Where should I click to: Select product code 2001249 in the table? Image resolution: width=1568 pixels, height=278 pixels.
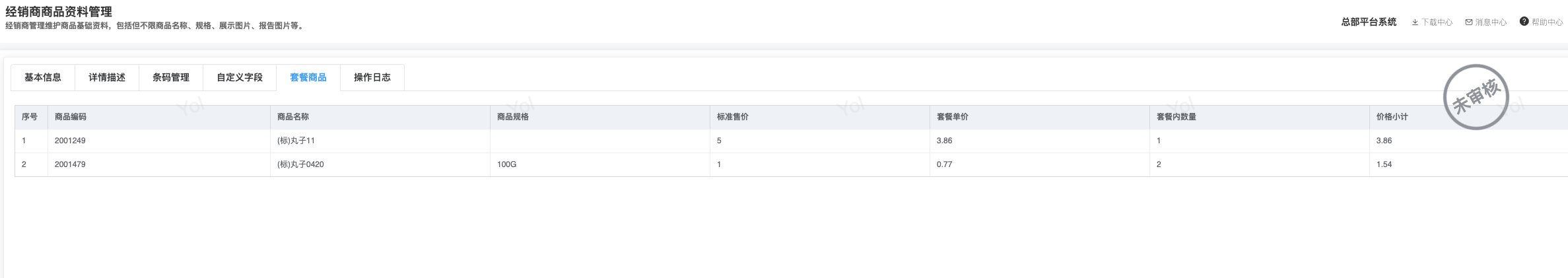70,141
